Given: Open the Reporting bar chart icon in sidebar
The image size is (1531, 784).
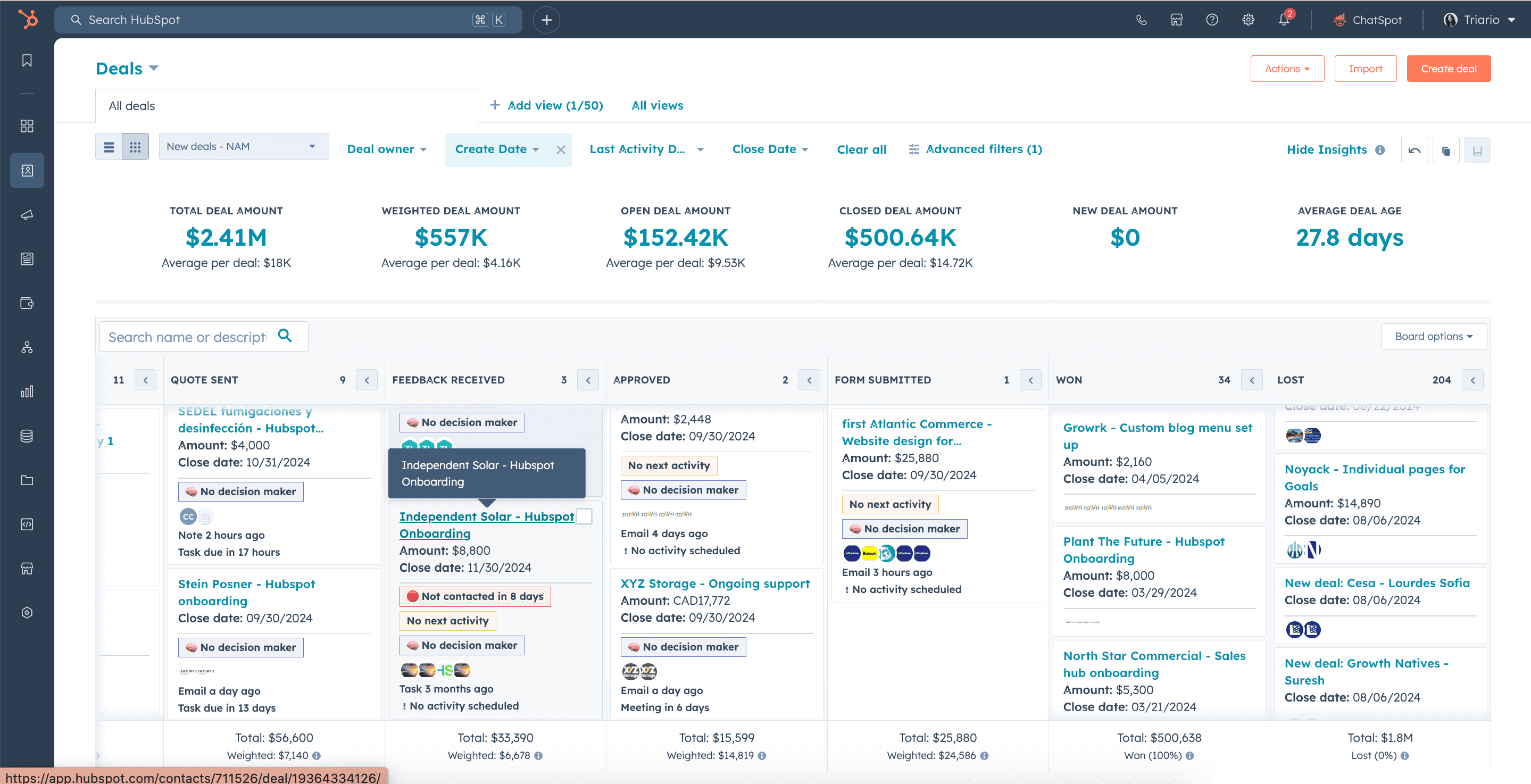Looking at the screenshot, I should coord(27,391).
